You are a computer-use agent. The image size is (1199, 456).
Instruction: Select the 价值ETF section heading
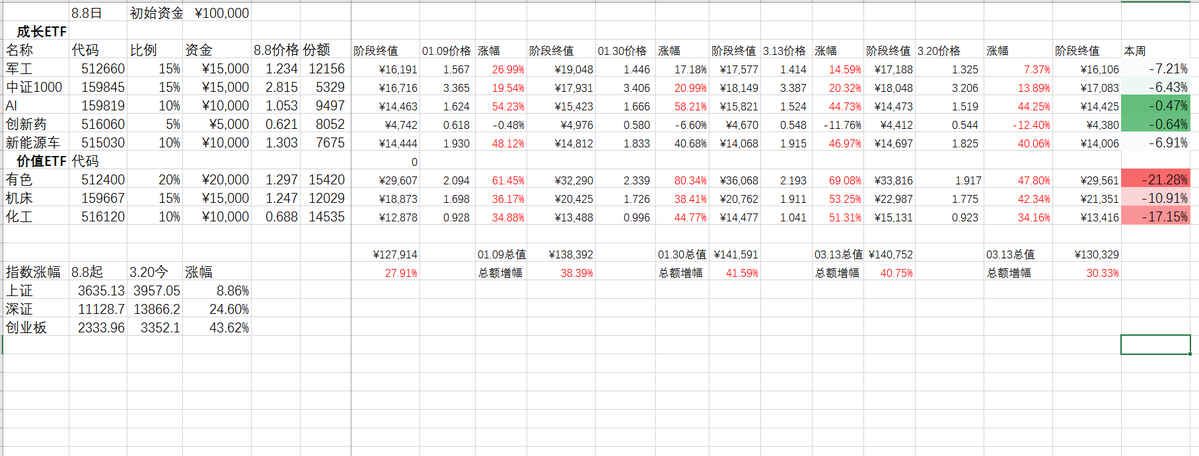tap(42, 161)
